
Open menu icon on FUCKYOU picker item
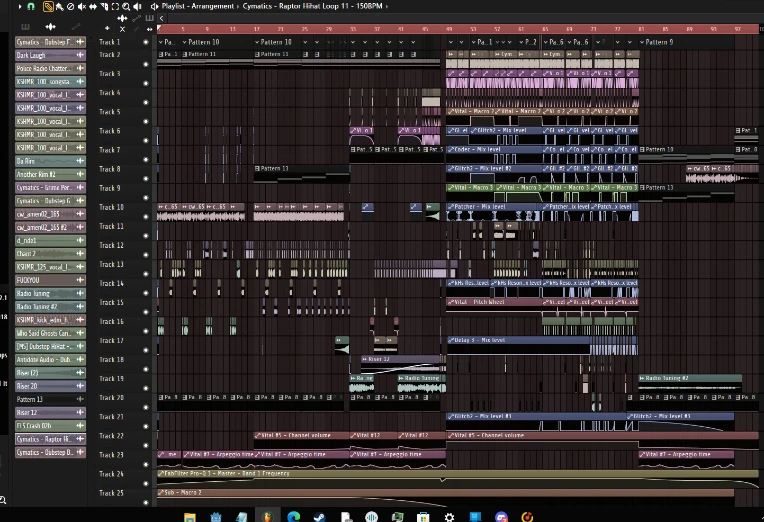(80, 280)
